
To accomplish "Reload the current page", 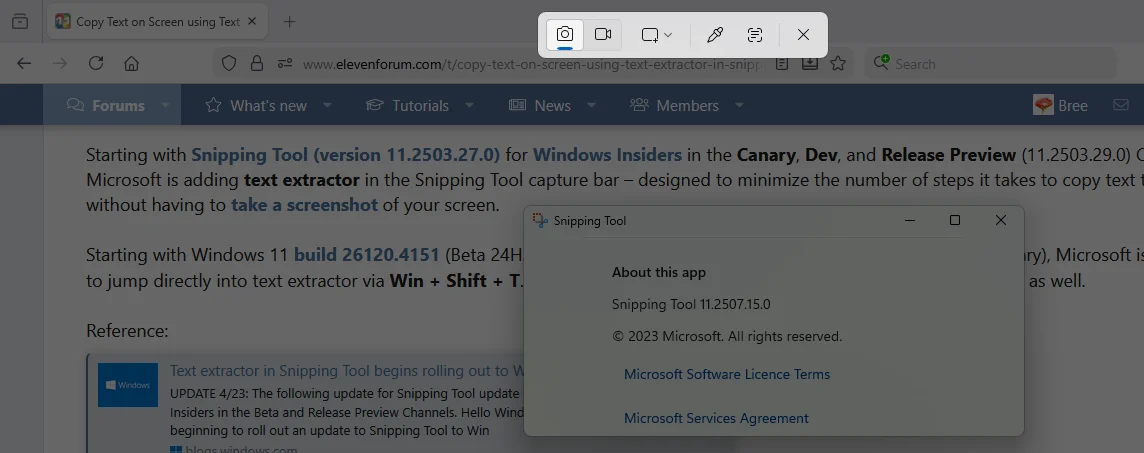I will tap(96, 63).
